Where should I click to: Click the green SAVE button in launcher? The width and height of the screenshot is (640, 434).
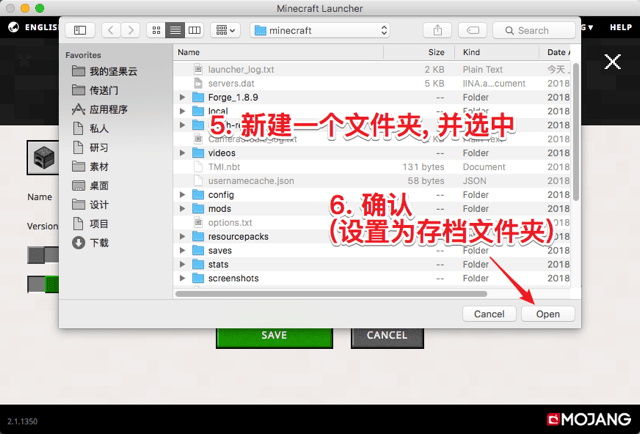[x=274, y=337]
